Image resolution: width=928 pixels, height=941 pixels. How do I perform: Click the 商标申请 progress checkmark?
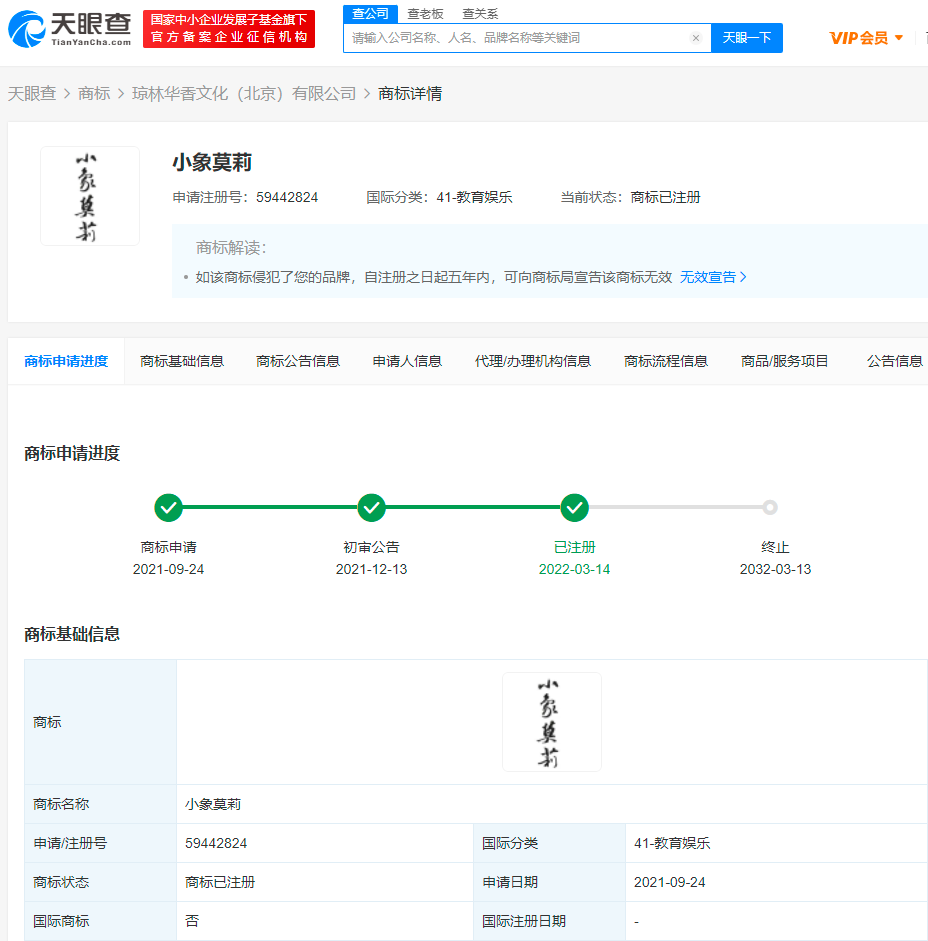[169, 508]
